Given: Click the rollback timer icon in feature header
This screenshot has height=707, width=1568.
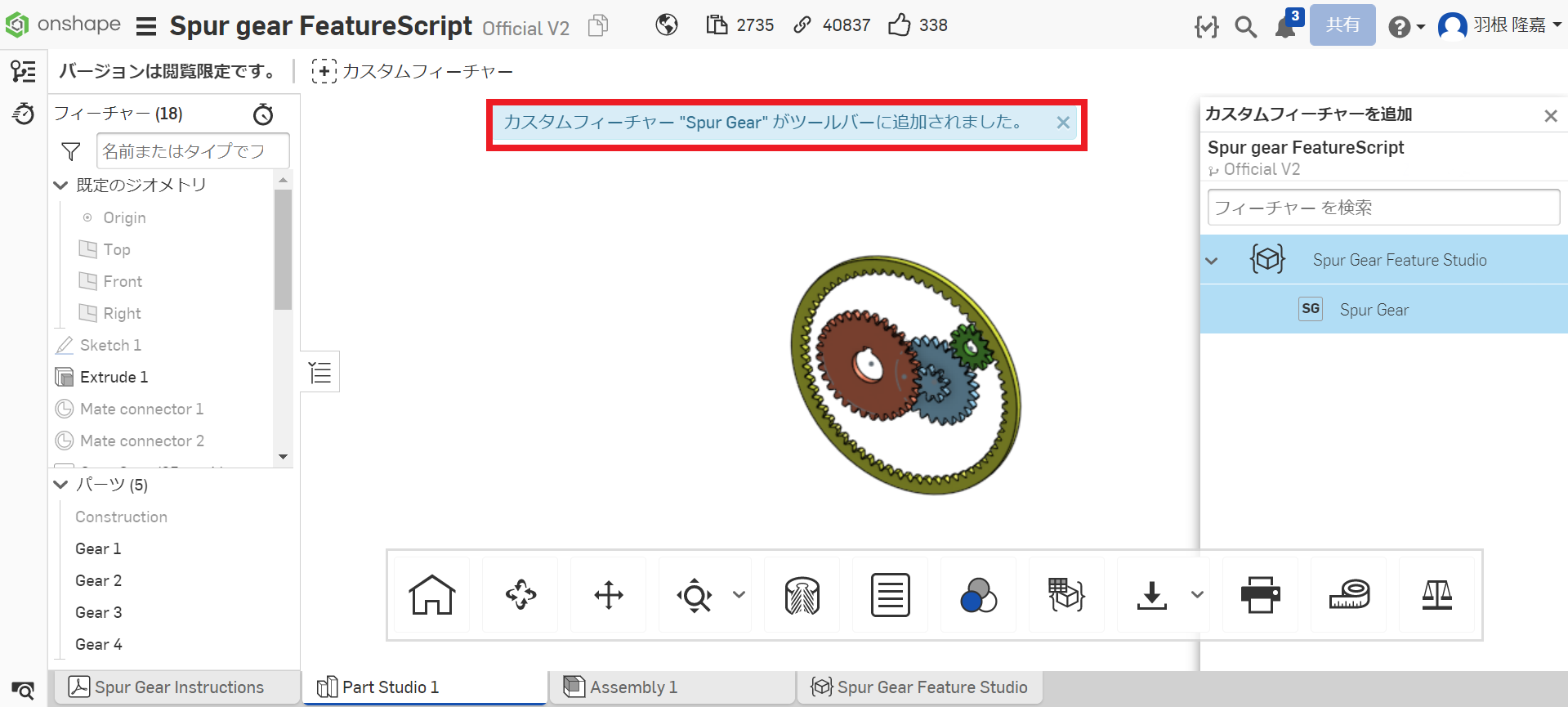Looking at the screenshot, I should [263, 114].
